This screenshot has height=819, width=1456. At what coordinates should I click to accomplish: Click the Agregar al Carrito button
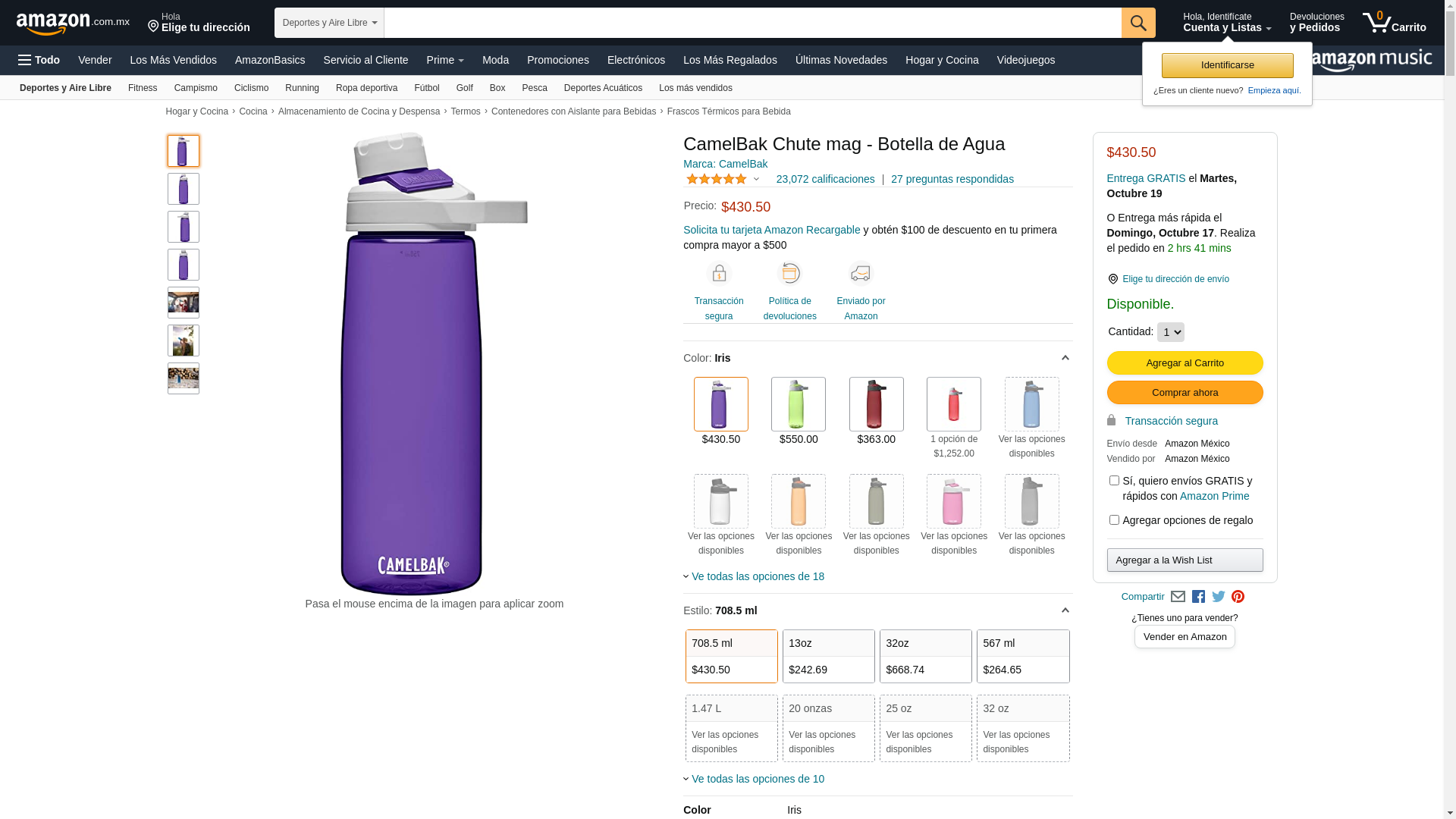(x=1185, y=362)
